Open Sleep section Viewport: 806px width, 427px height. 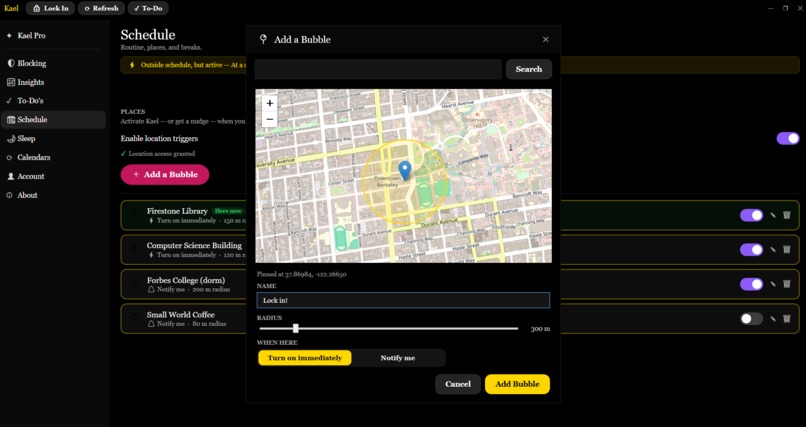(x=53, y=139)
